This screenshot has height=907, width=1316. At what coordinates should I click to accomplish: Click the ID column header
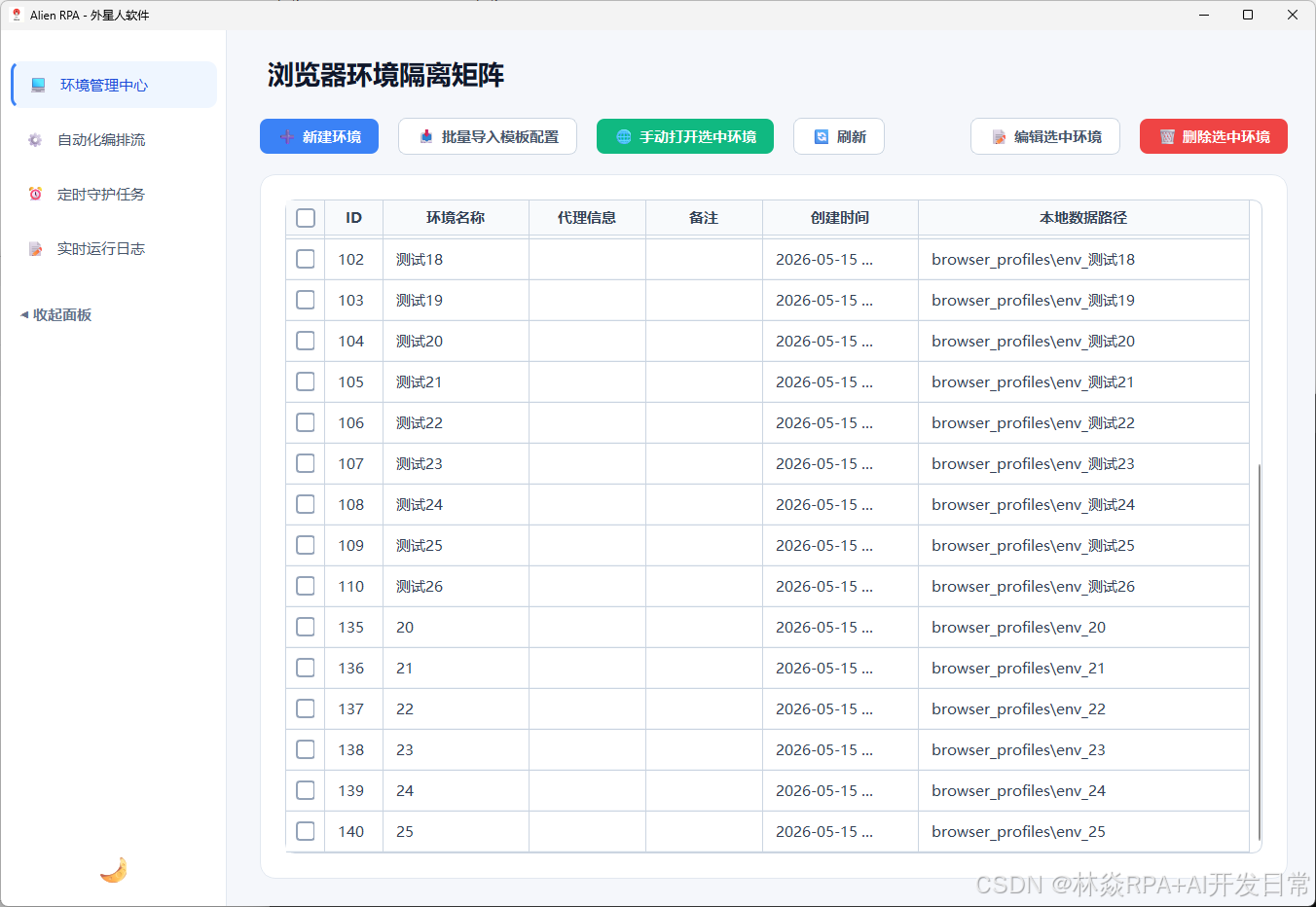[x=353, y=218]
